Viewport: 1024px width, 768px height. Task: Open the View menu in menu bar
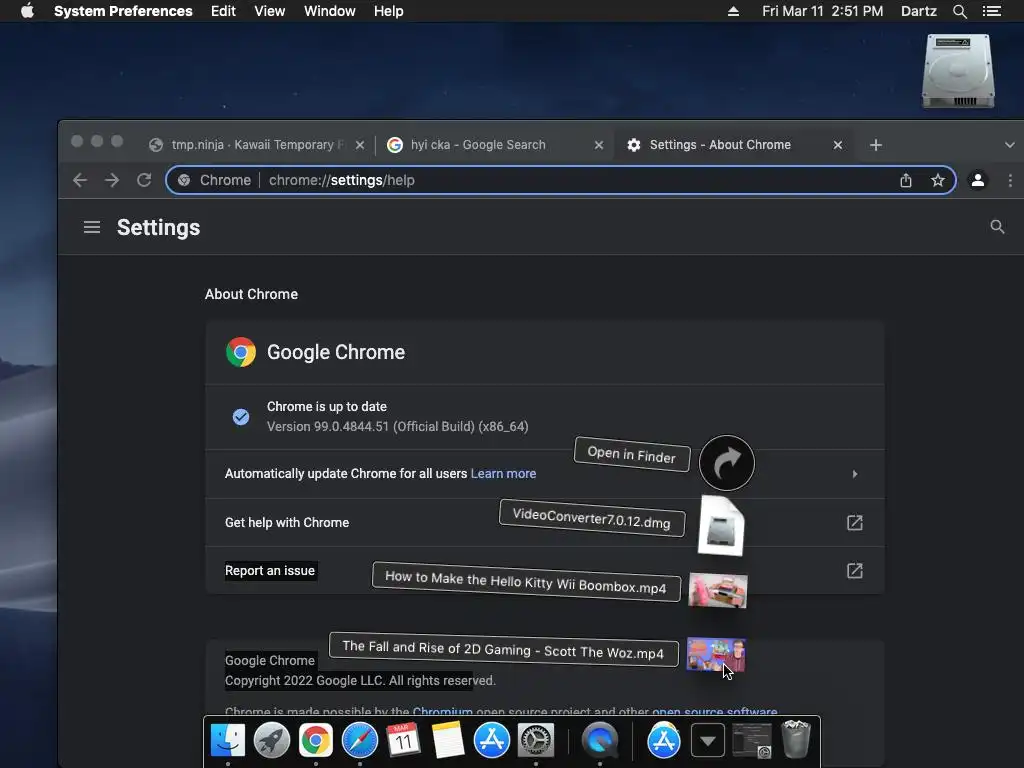[x=270, y=11]
